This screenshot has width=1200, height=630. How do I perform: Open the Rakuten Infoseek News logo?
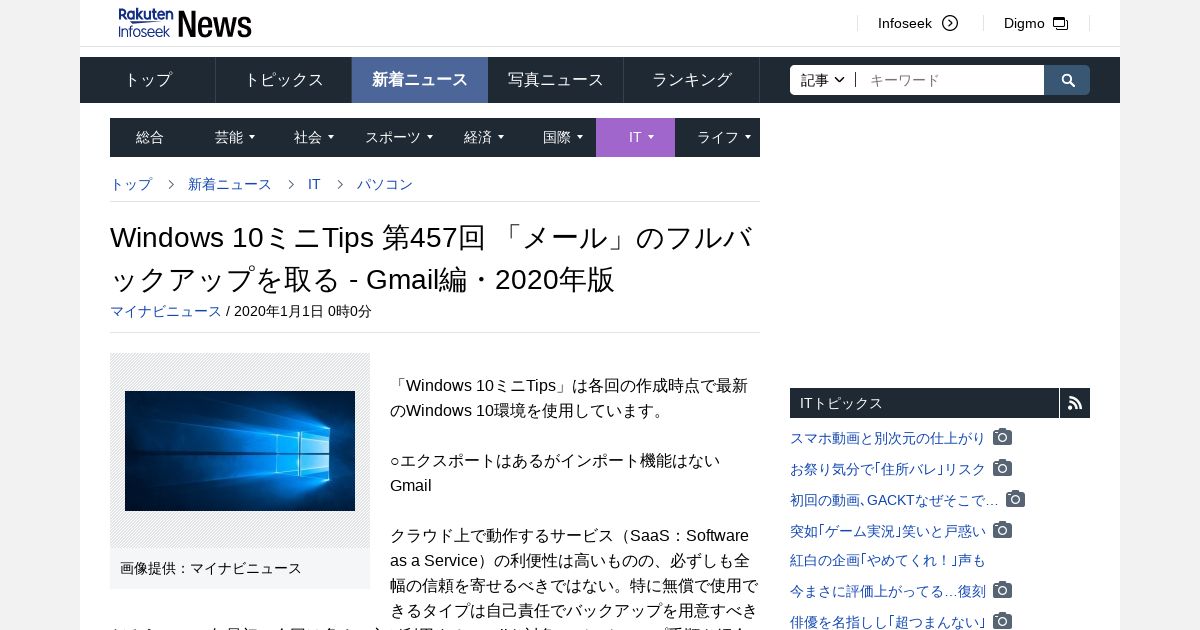(185, 23)
